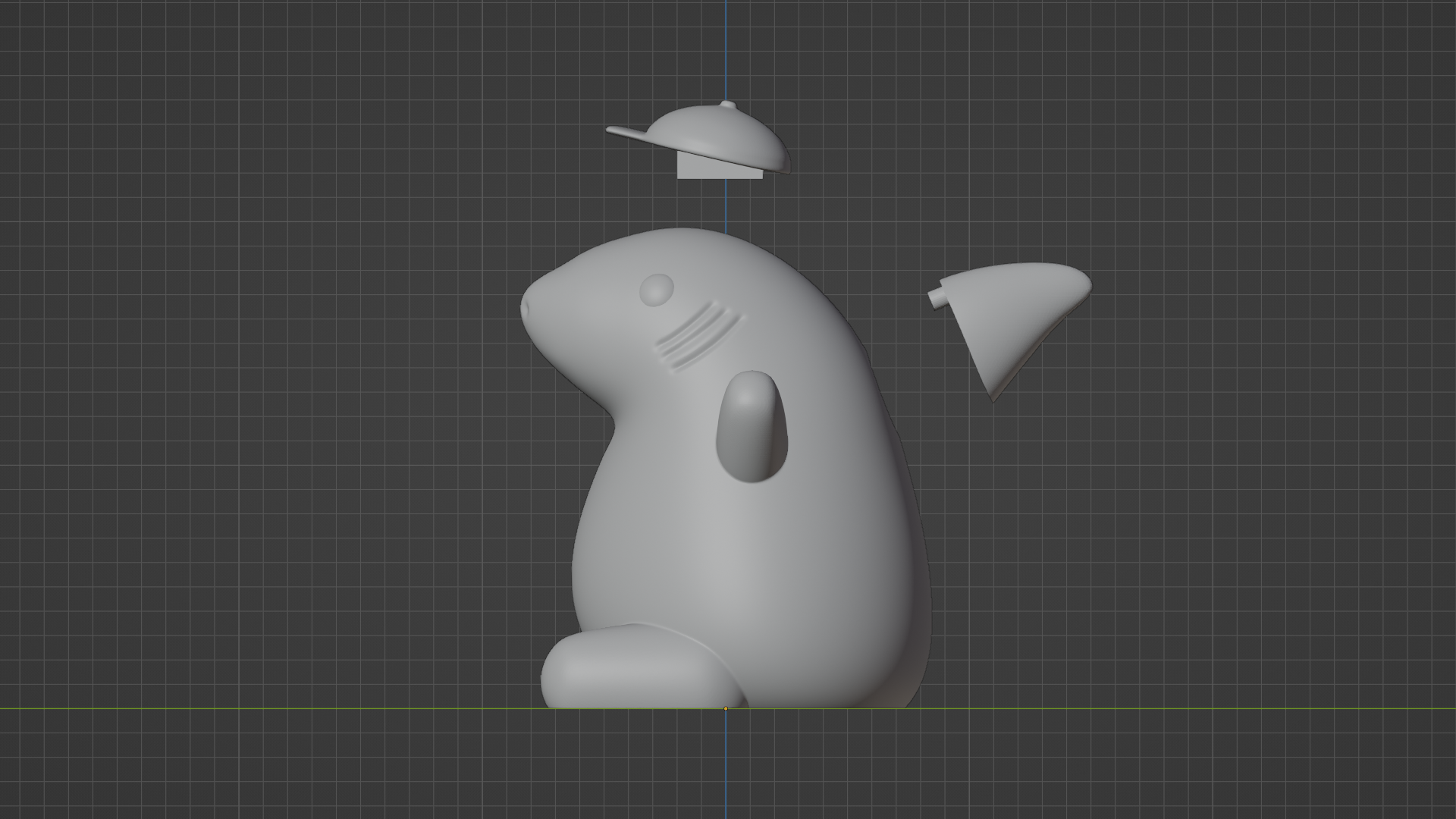The image size is (1456, 819).
Task: Click the pointed lower tip of the detached fin
Action: click(994, 397)
